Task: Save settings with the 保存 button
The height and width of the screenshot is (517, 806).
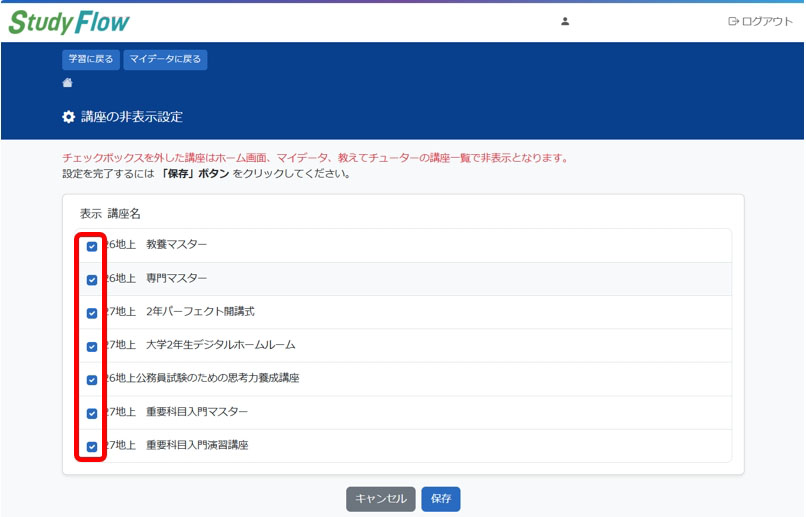Action: click(441, 499)
